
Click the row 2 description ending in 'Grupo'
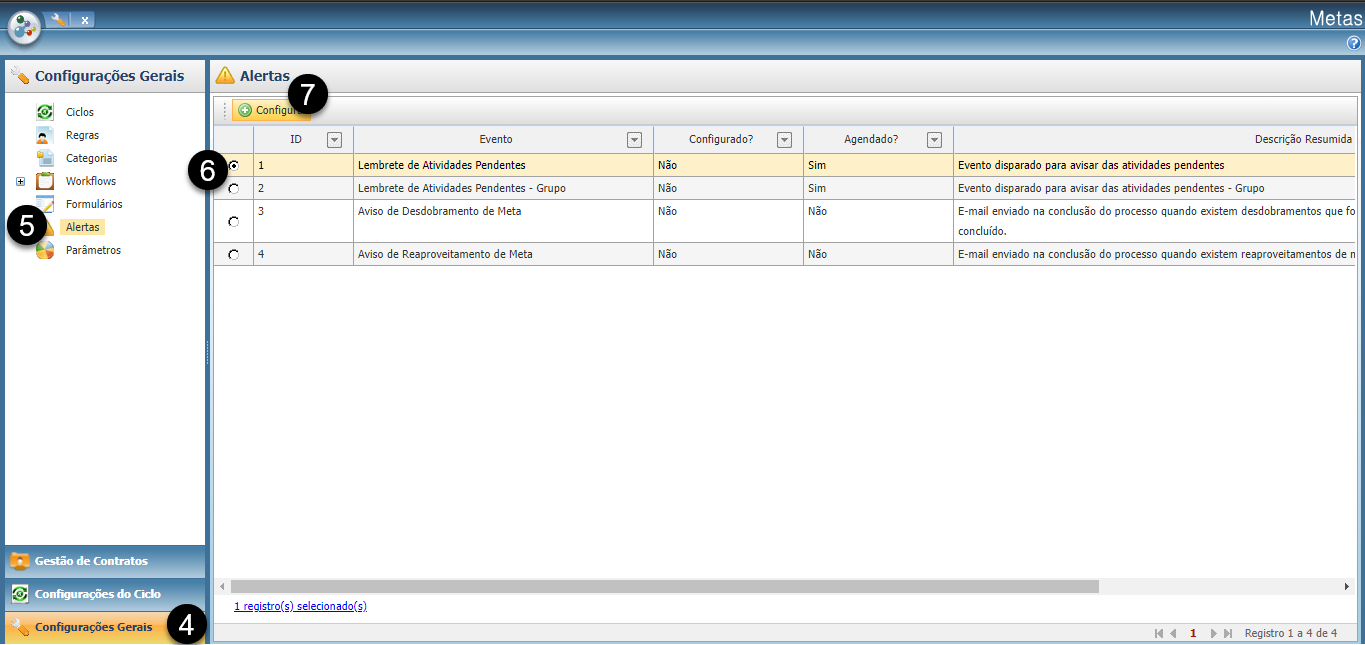1111,188
